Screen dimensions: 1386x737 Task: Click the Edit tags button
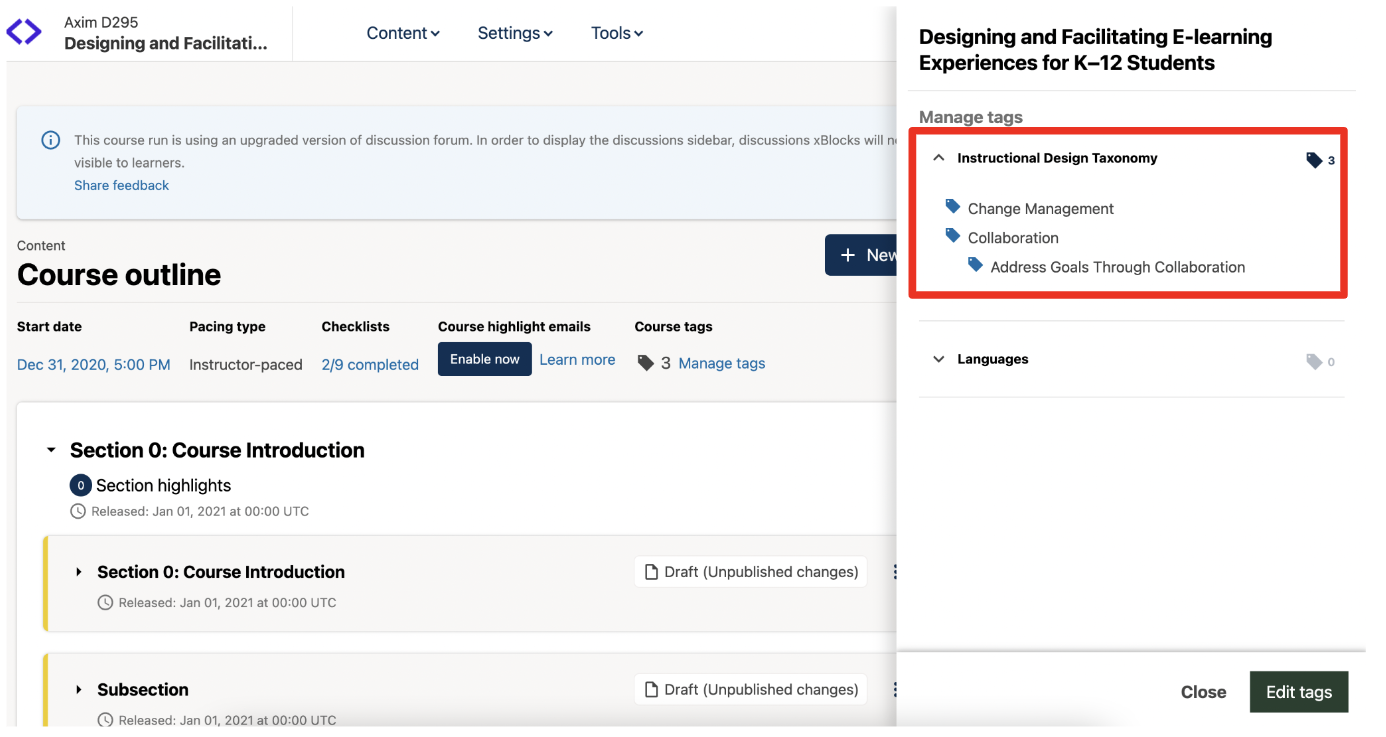coord(1298,692)
